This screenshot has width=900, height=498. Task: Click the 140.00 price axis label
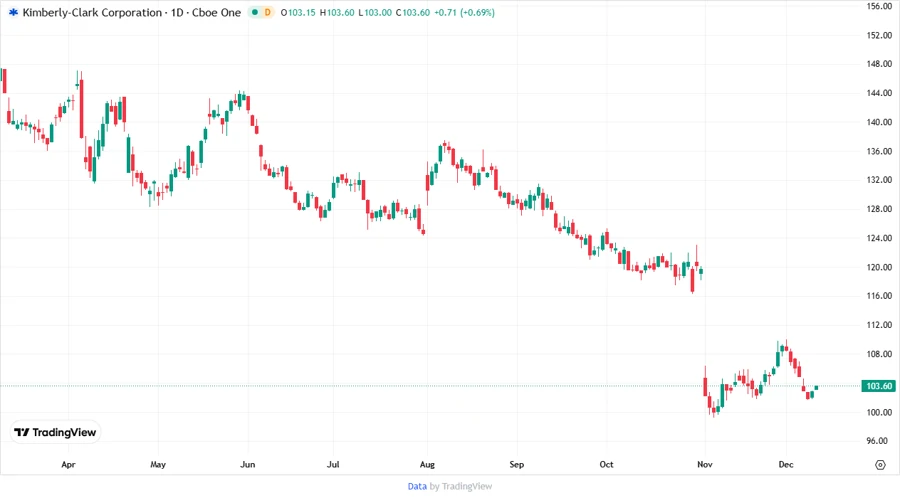[x=879, y=122]
